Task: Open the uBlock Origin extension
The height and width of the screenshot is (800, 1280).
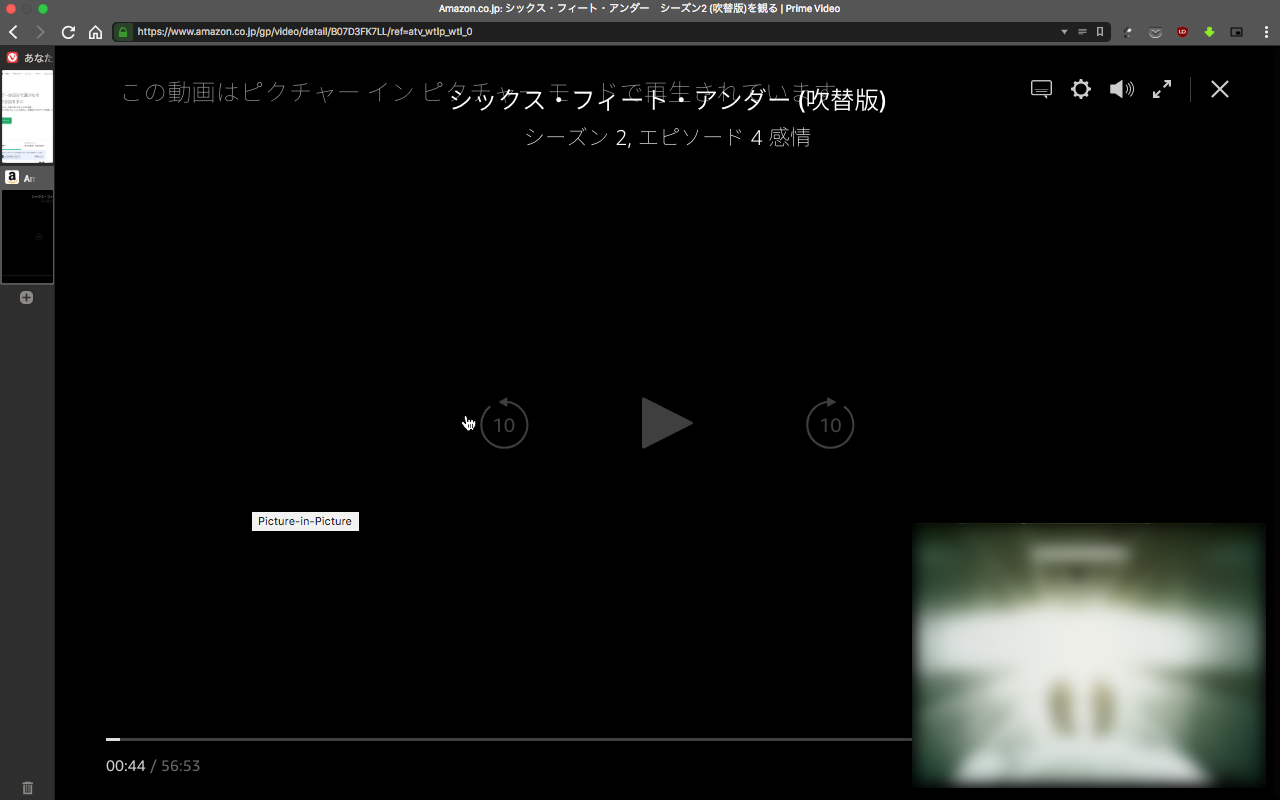Action: pyautogui.click(x=1182, y=32)
